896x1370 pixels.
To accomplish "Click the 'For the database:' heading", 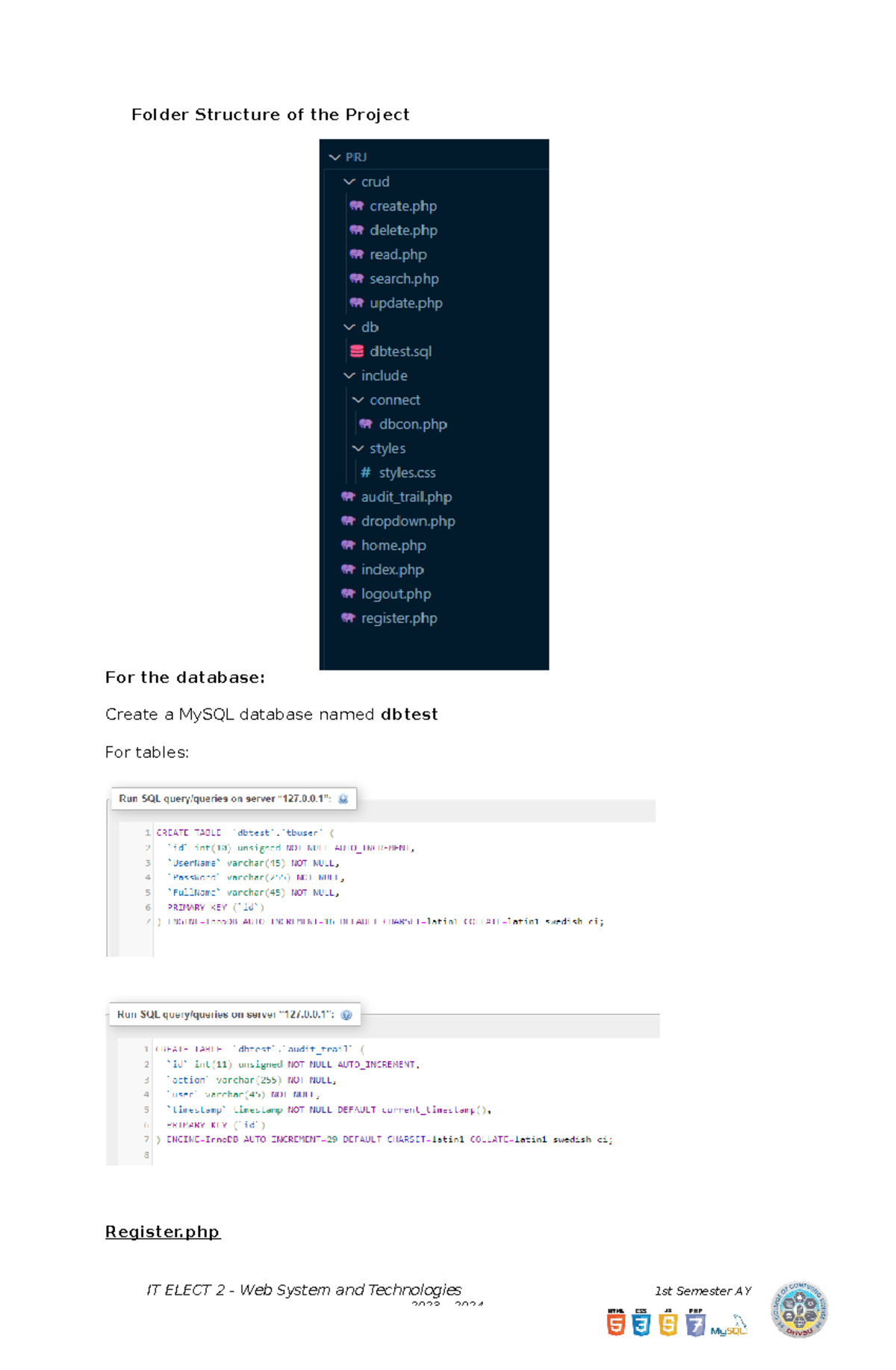I will point(185,677).
